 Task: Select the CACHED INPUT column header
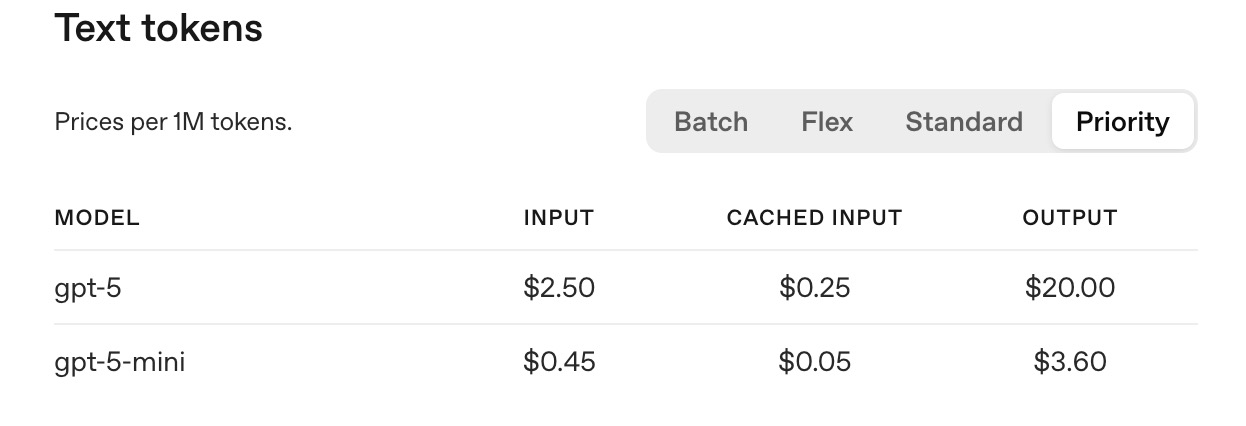(814, 218)
